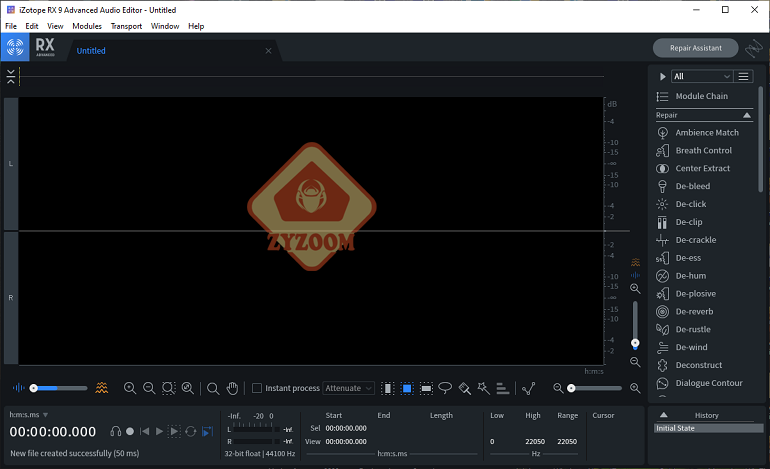Click the iZotope logo icon

15,48
